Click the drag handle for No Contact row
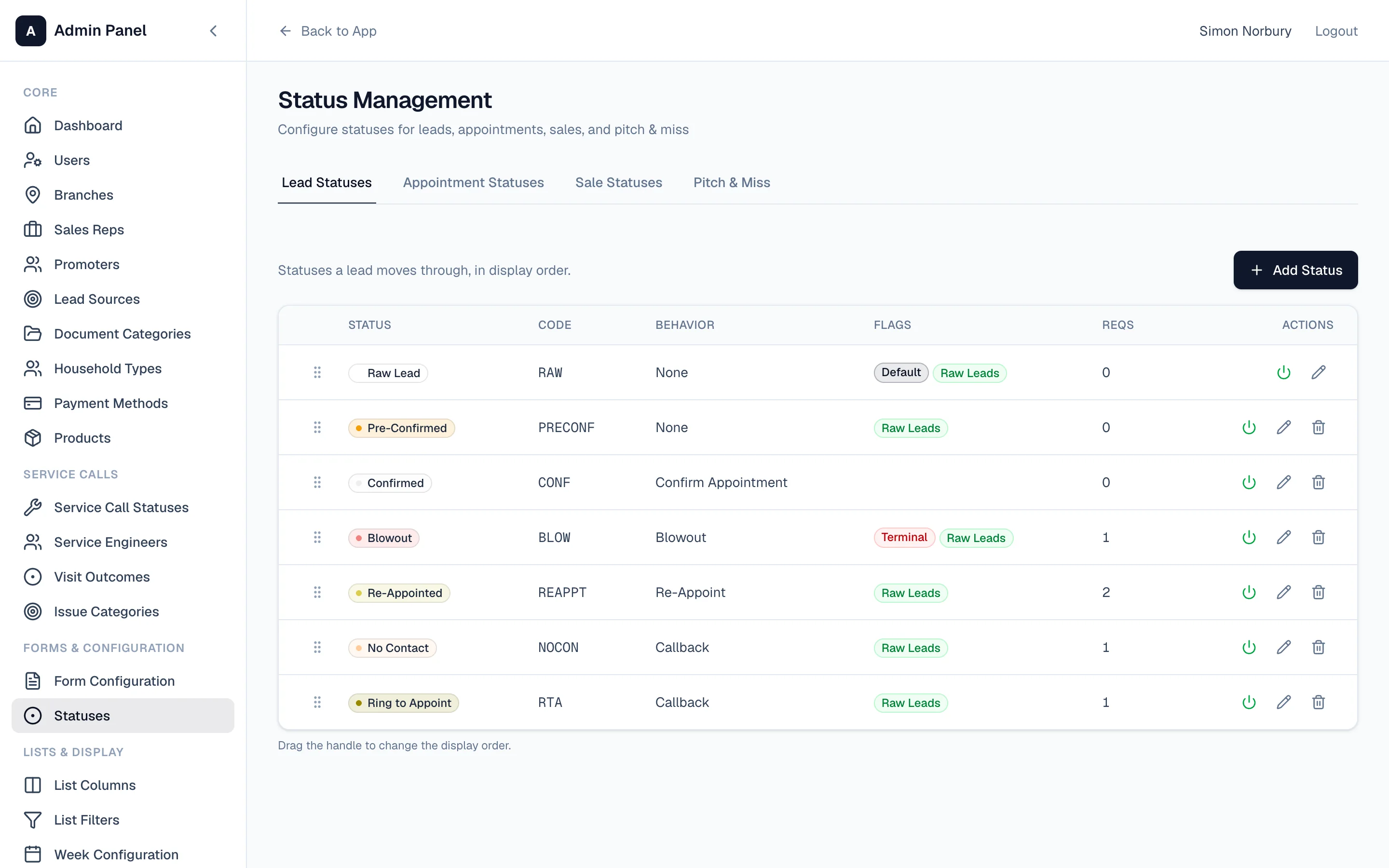Screen dimensions: 1389x868 click(x=317, y=648)
